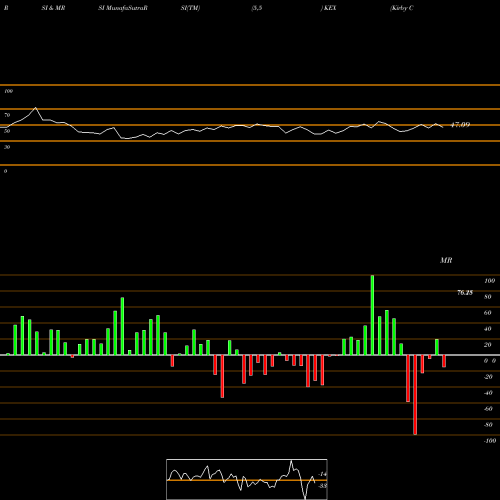Click the MR reading starting with 76
Viewport: 500px width, 500px height.
[x=465, y=293]
